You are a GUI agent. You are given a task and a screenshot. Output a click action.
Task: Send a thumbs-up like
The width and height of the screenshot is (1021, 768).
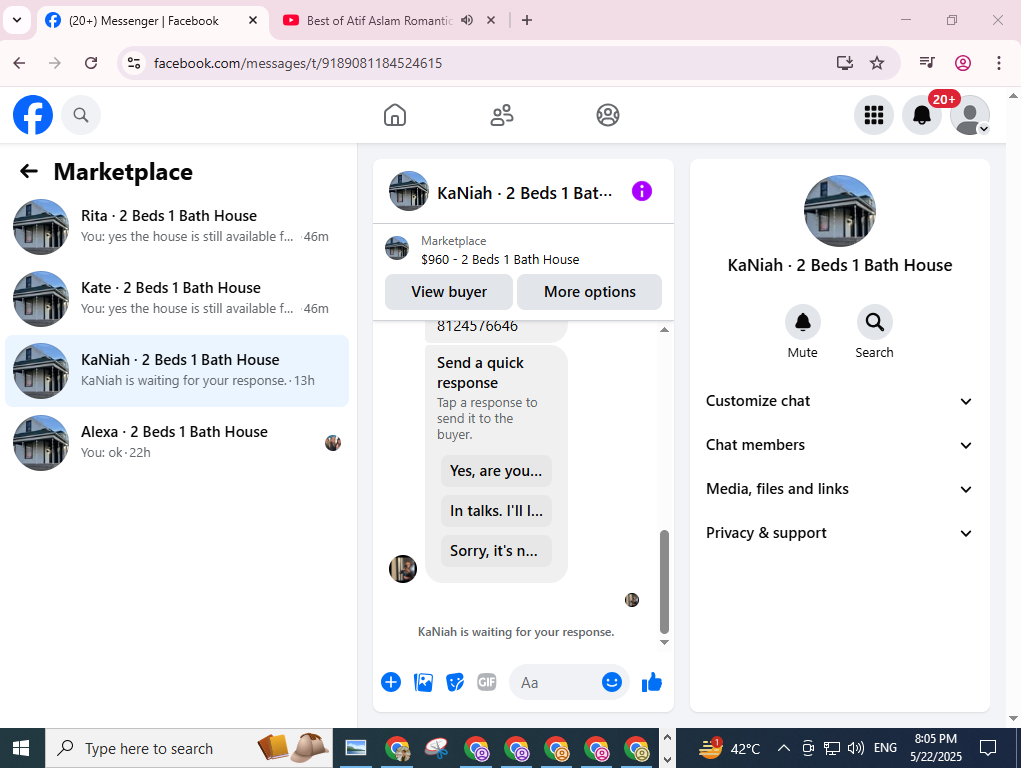pyautogui.click(x=652, y=682)
